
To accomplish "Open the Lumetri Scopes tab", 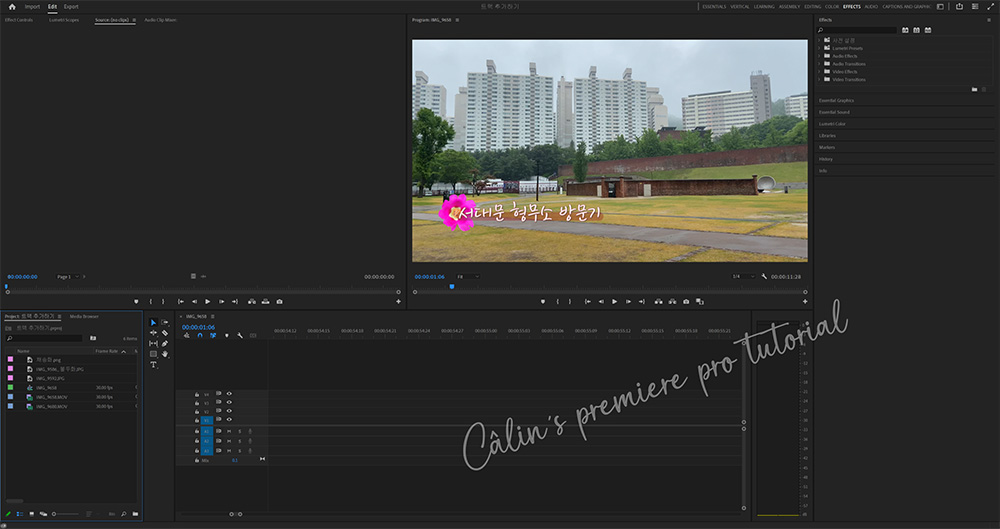I will click(64, 20).
